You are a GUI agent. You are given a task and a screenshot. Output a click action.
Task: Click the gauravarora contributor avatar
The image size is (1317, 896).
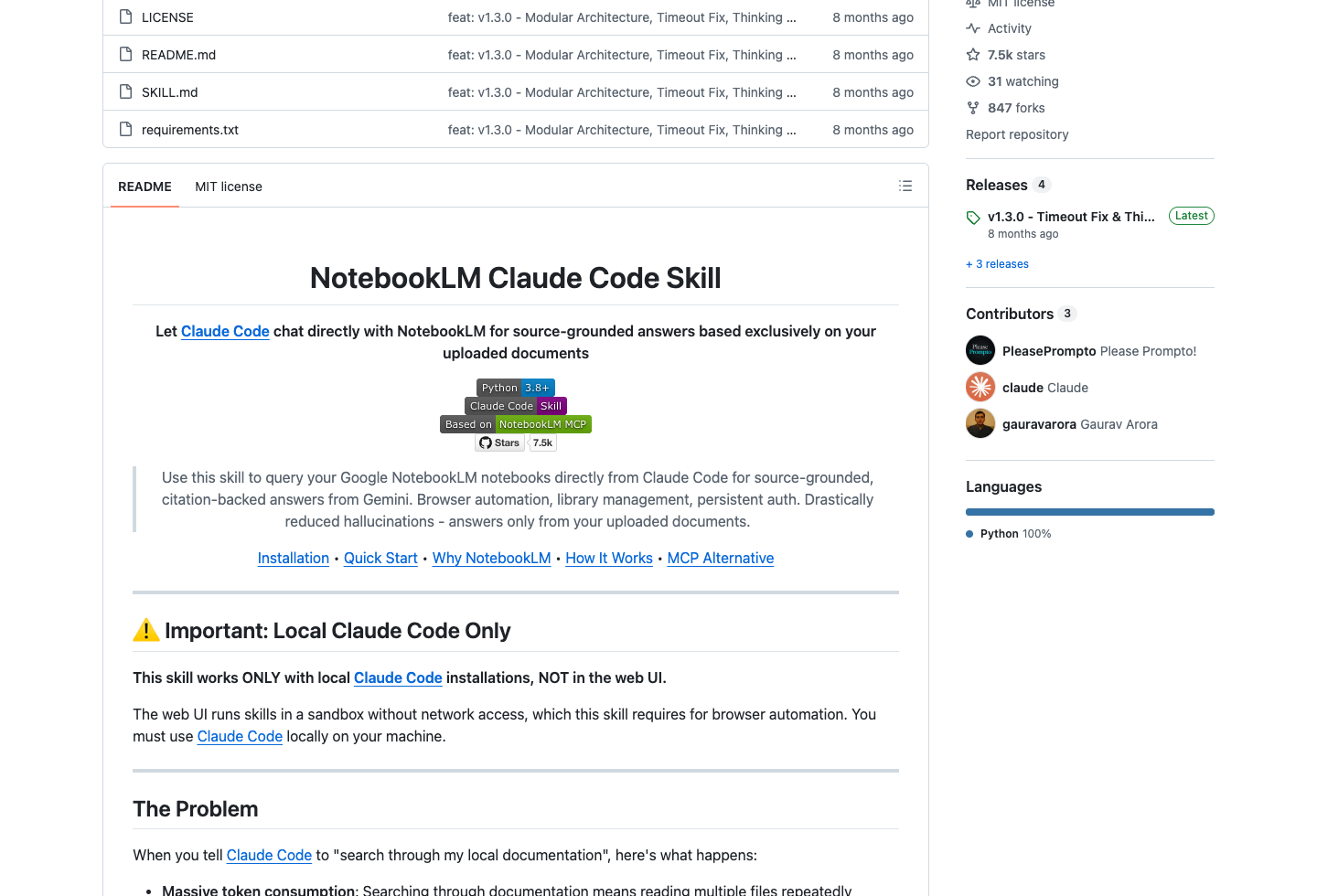(x=980, y=423)
